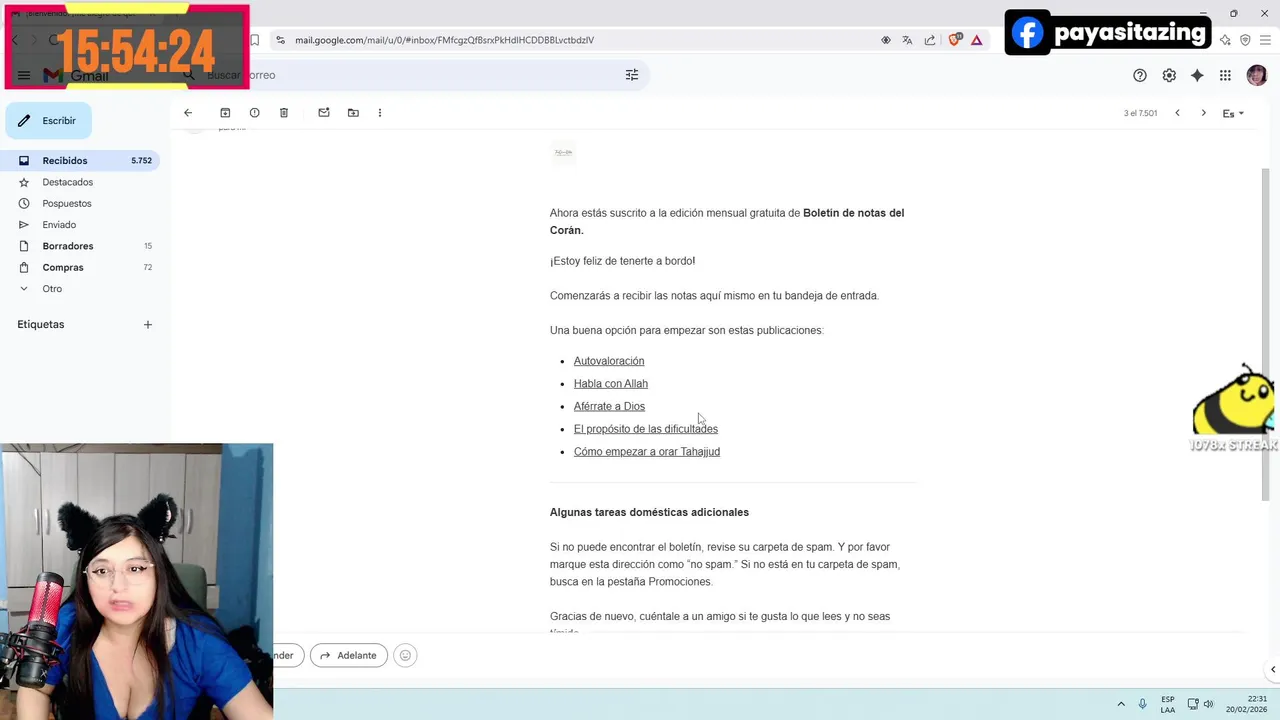Screen dimensions: 1280x720
Task: Open more options three-dot menu
Action: pyautogui.click(x=380, y=113)
